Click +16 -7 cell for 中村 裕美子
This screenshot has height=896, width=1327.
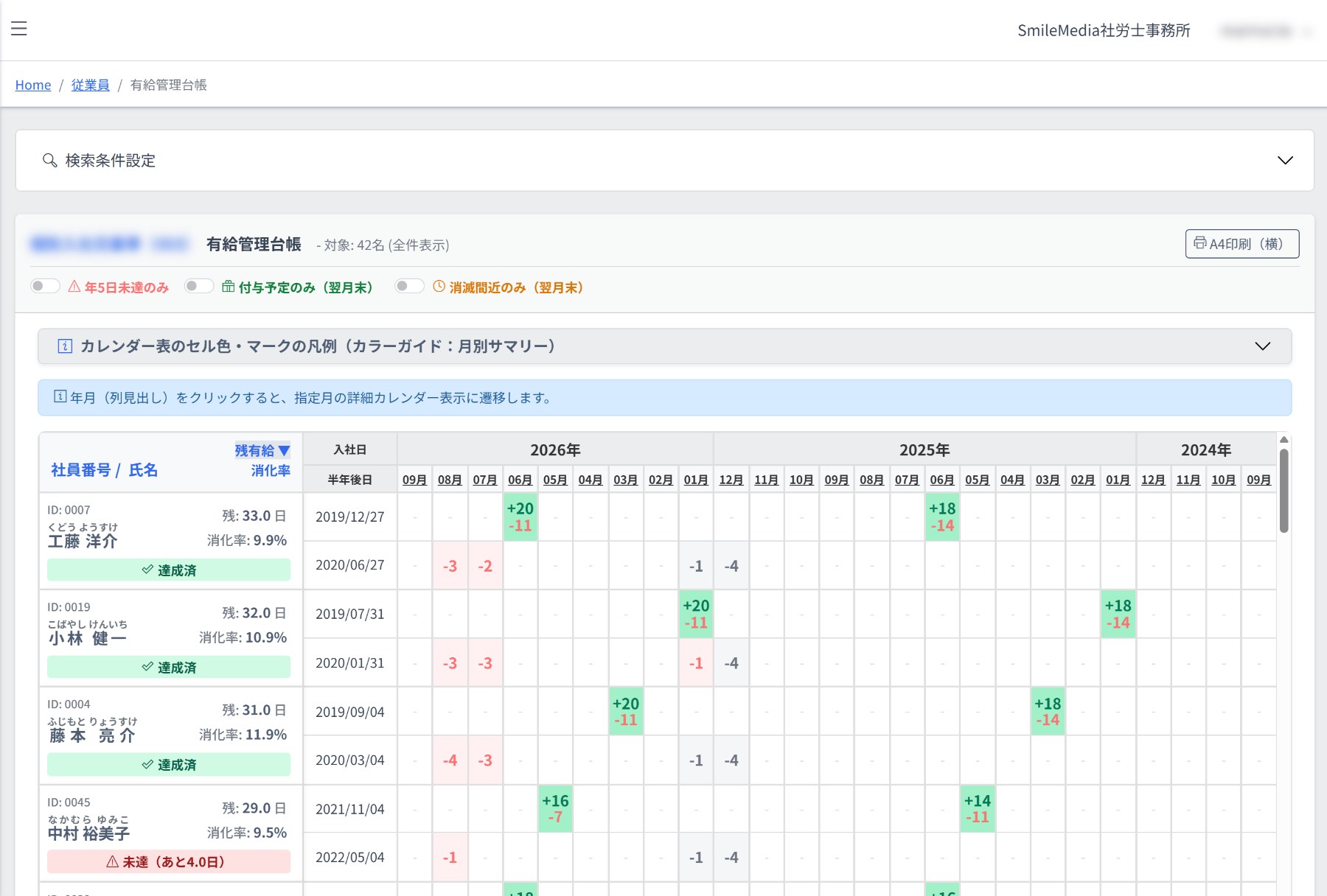[555, 808]
